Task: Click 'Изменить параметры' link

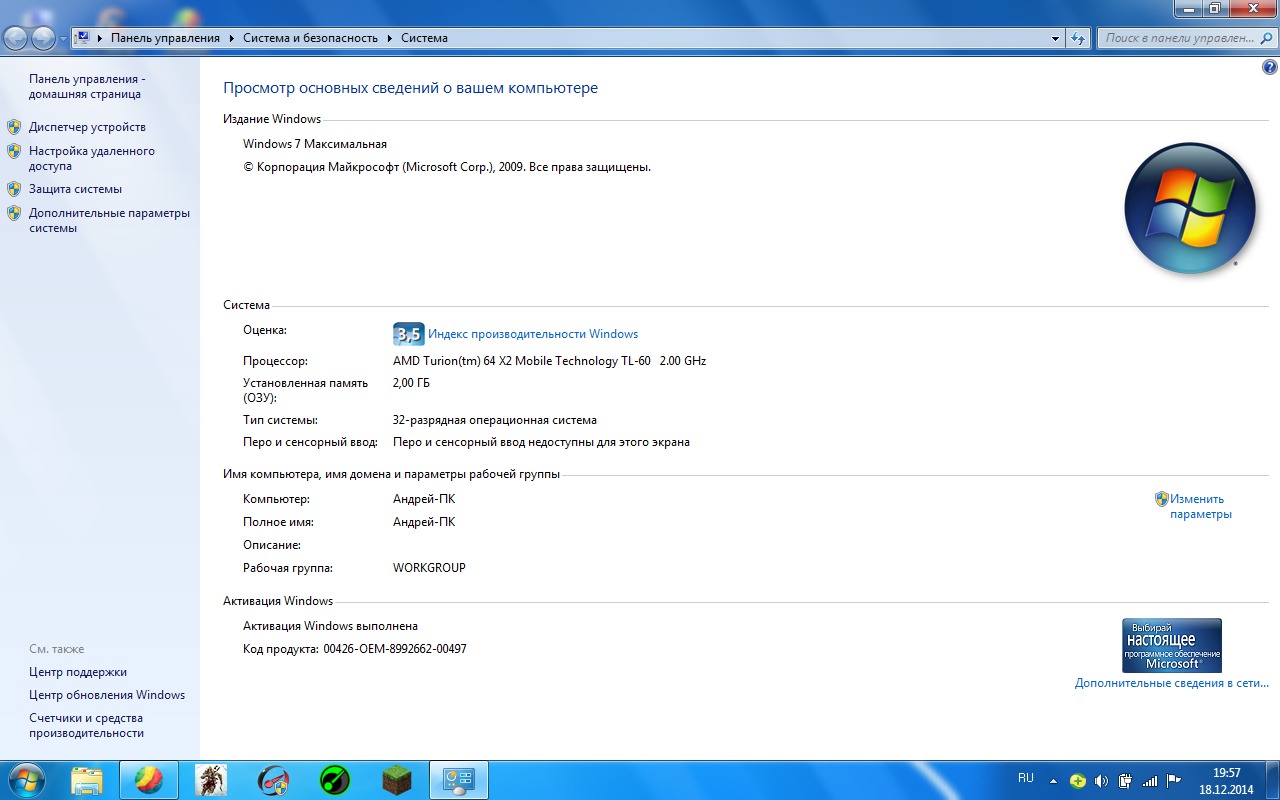Action: (1201, 506)
